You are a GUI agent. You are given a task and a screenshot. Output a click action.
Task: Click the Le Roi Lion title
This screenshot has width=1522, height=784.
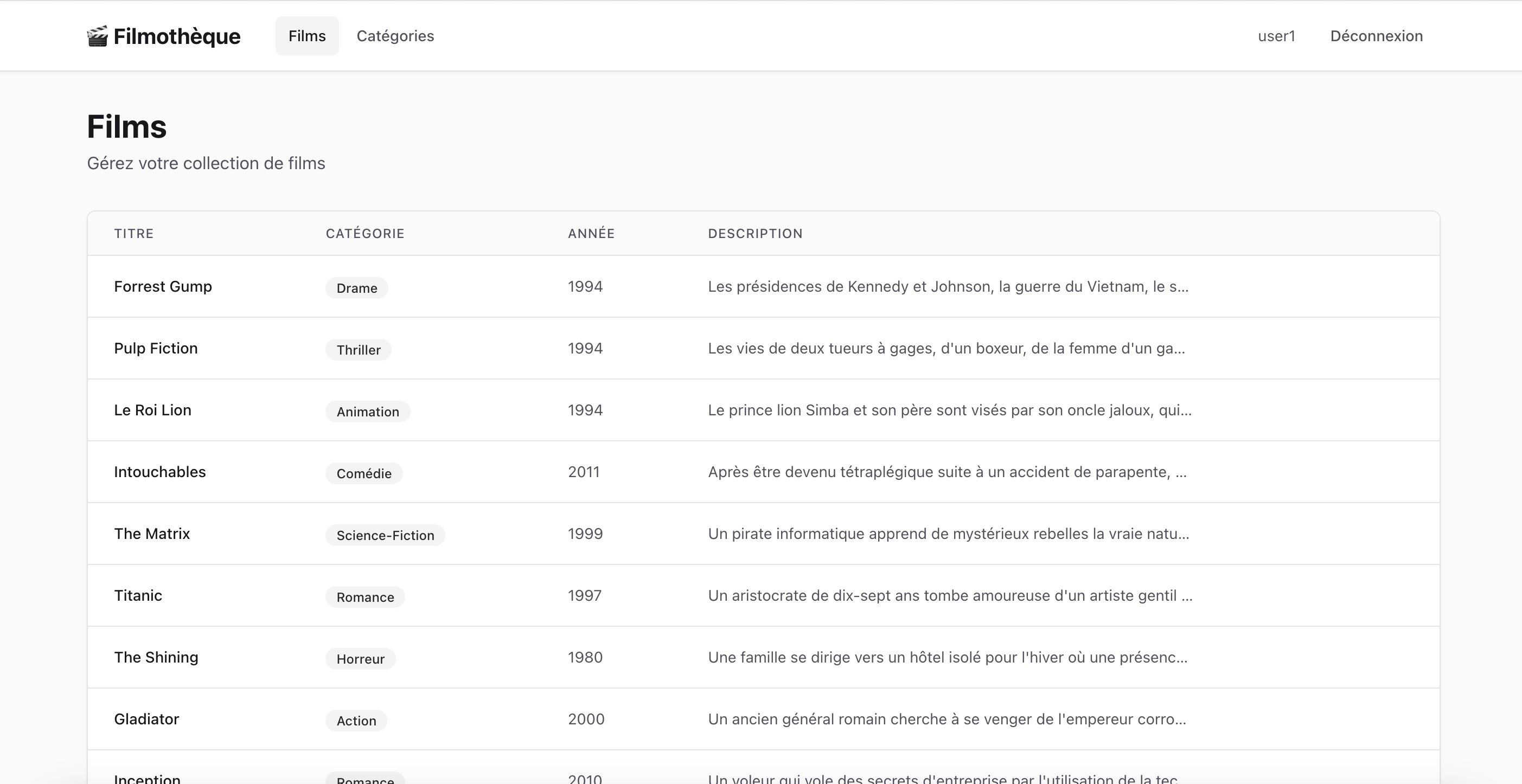coord(152,410)
